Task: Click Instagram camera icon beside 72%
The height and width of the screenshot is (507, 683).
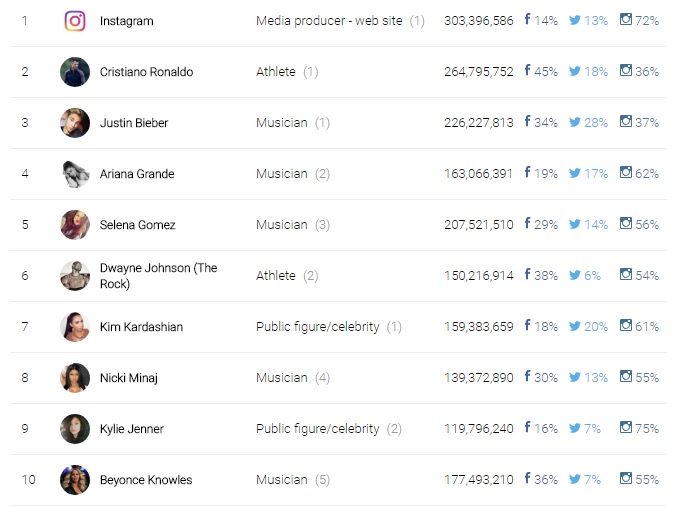Action: click(x=626, y=19)
